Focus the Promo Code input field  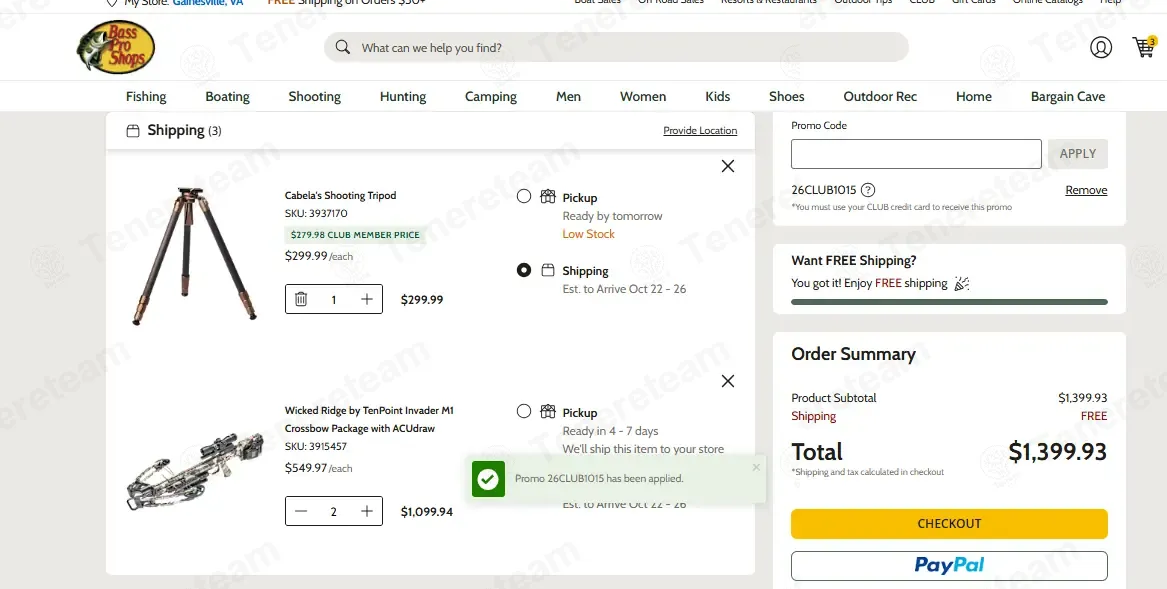tap(916, 154)
